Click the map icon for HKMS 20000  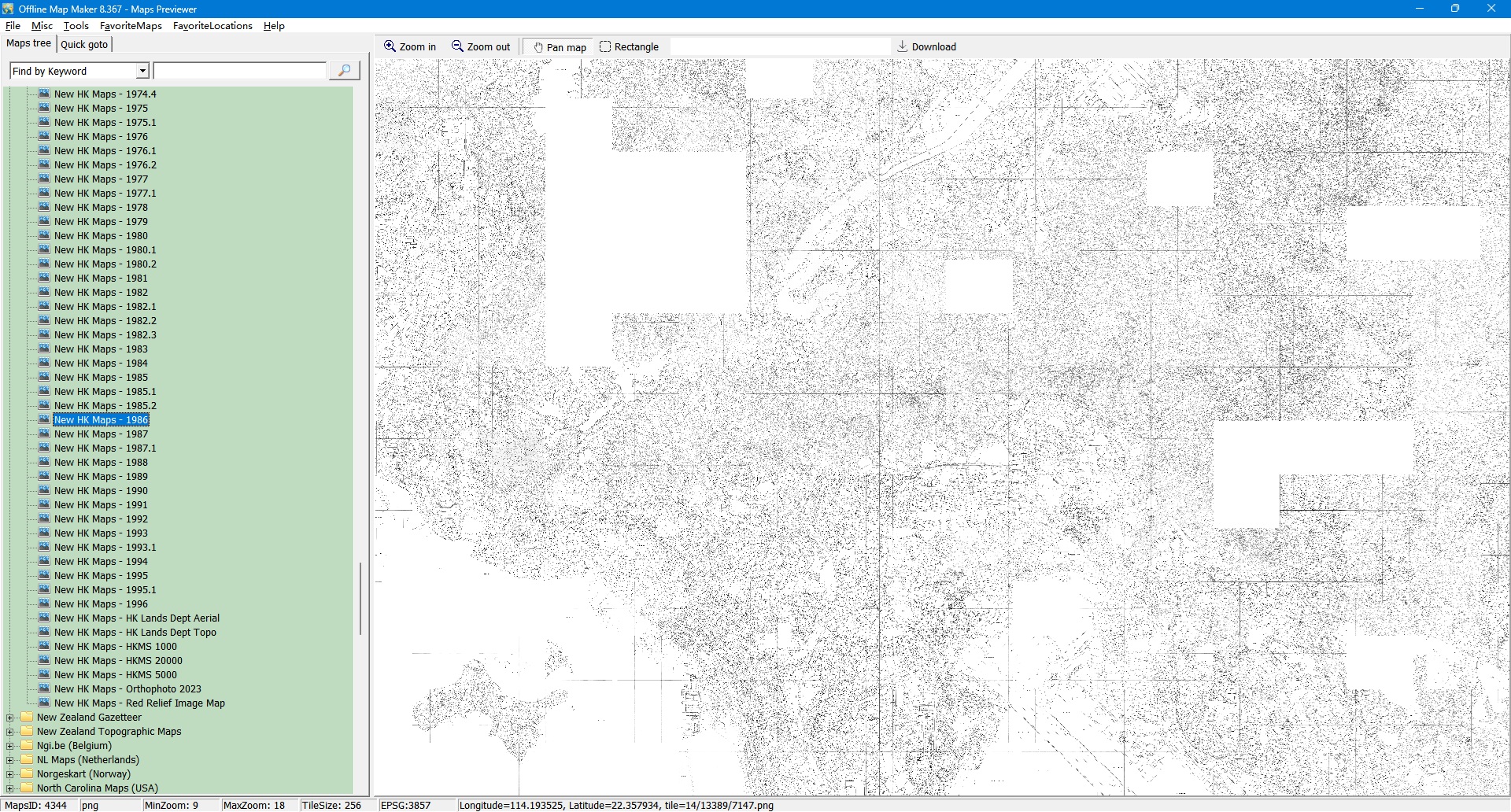tap(44, 660)
